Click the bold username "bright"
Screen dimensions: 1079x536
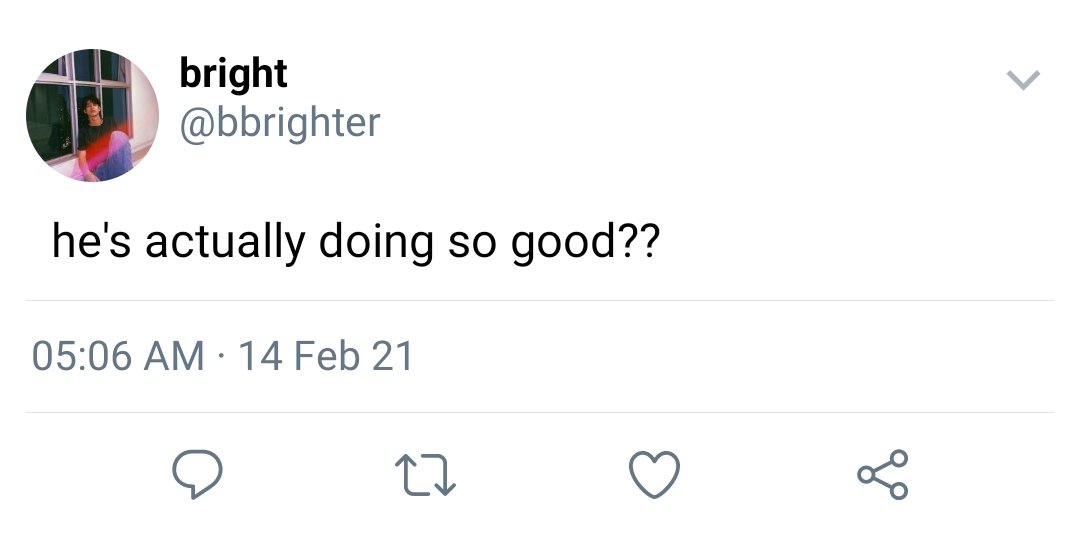pyautogui.click(x=233, y=74)
